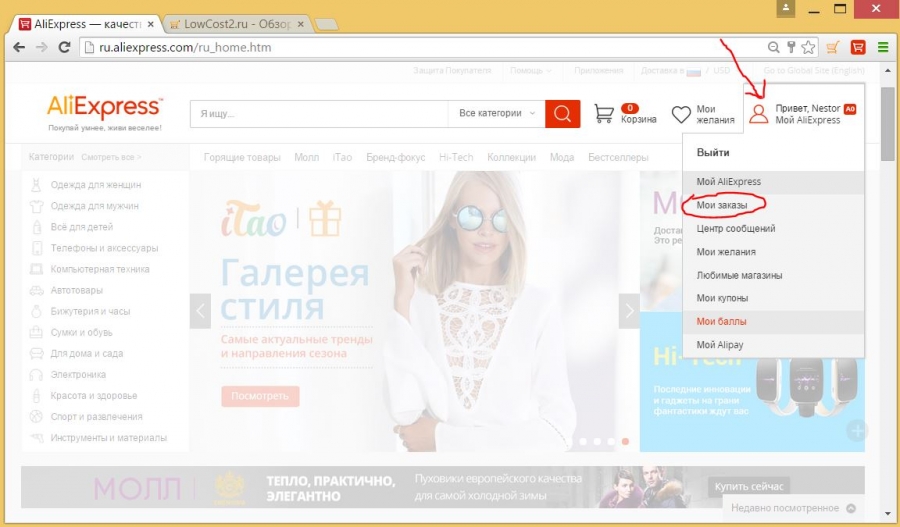Click the browser back arrow
Screen dimensions: 900x527
[19, 47]
